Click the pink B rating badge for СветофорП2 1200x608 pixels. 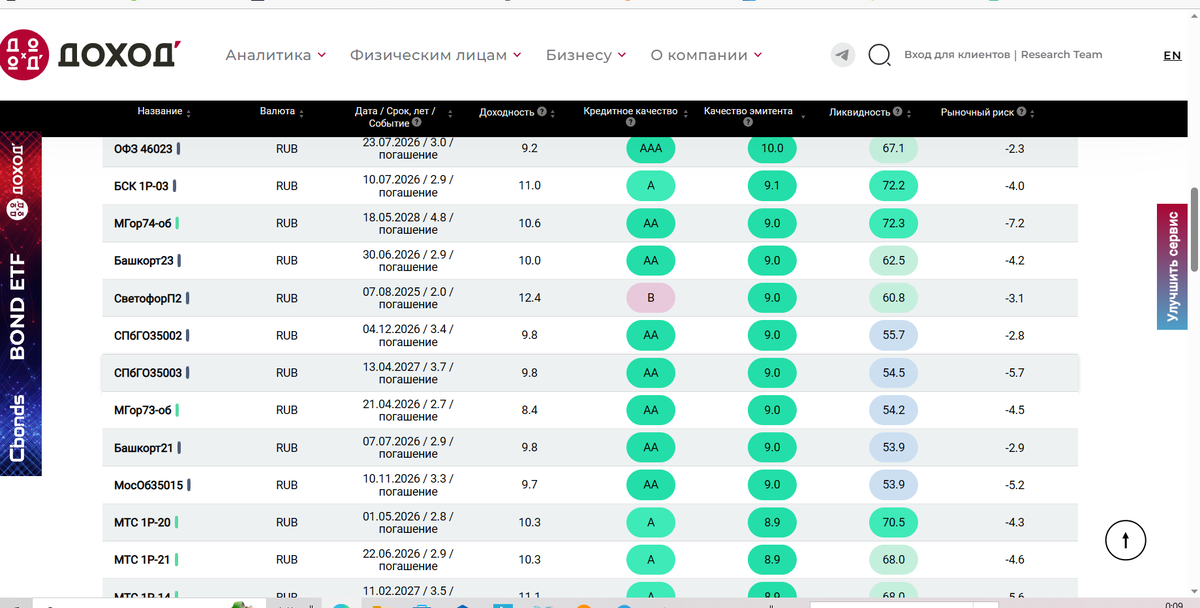pos(651,298)
